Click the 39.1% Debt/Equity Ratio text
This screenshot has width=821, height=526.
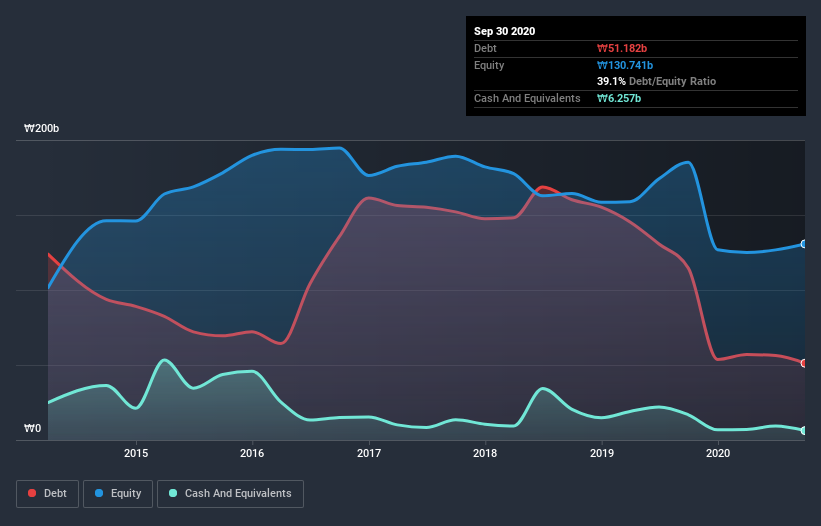point(657,81)
